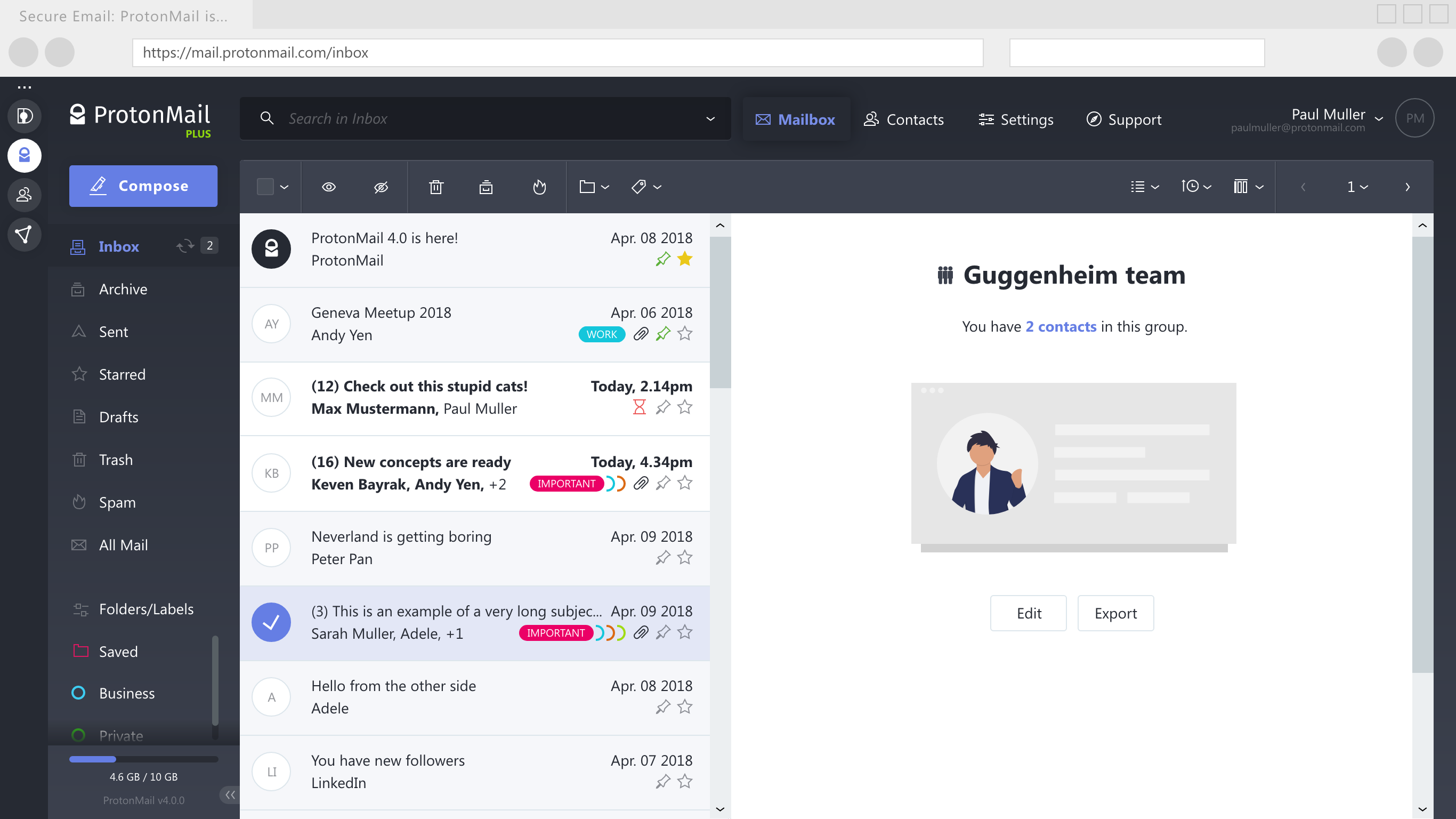The width and height of the screenshot is (1456, 819).
Task: Open the Starred folder in the sidebar
Action: pos(122,374)
